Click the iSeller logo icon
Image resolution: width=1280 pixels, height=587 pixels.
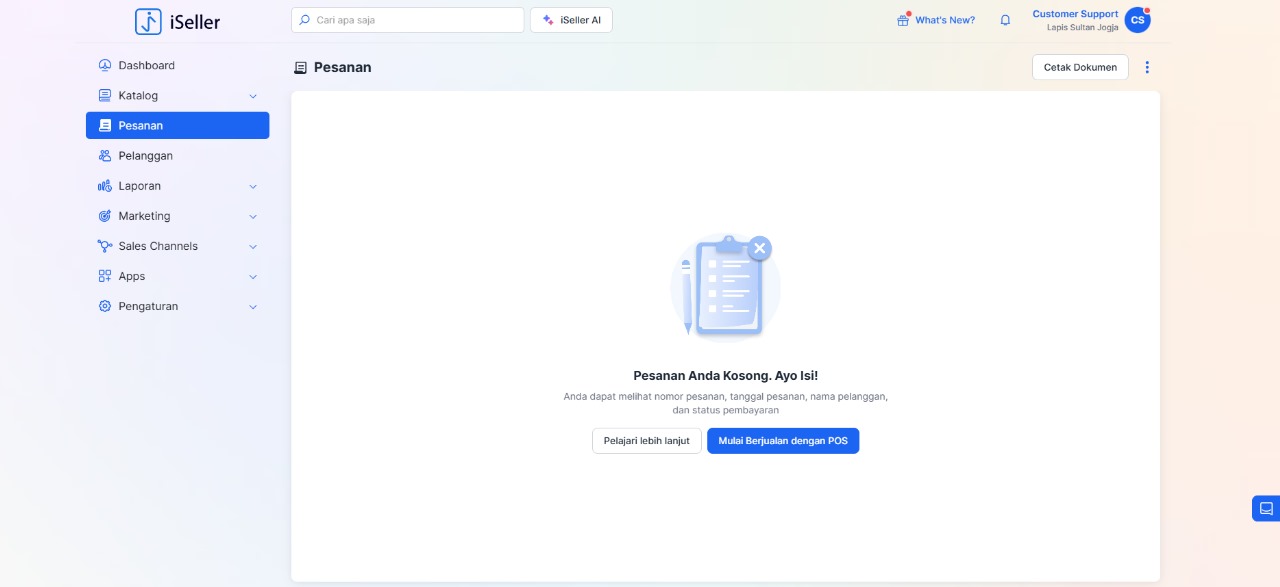(x=148, y=21)
